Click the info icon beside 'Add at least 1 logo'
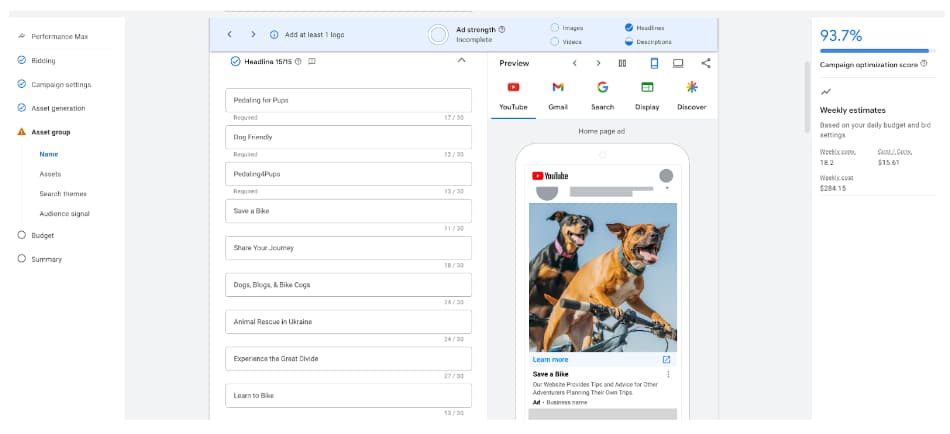This screenshot has width=950, height=434. click(274, 35)
